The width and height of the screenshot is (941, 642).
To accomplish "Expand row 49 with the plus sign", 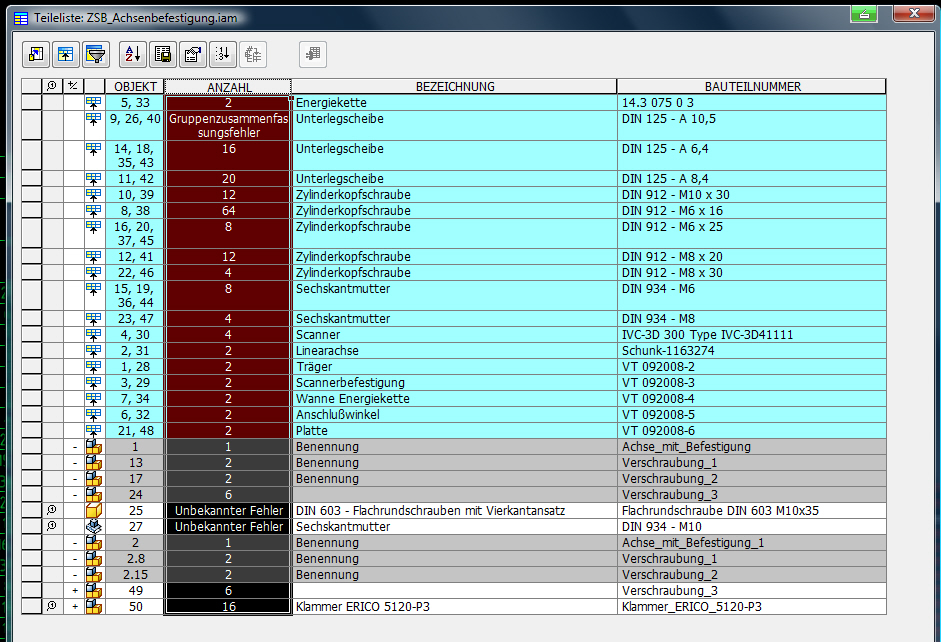I will 74,591.
